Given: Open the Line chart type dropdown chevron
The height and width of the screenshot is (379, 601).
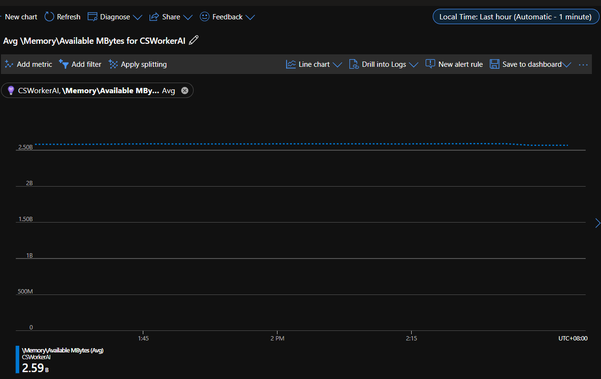Looking at the screenshot, I should (x=337, y=65).
